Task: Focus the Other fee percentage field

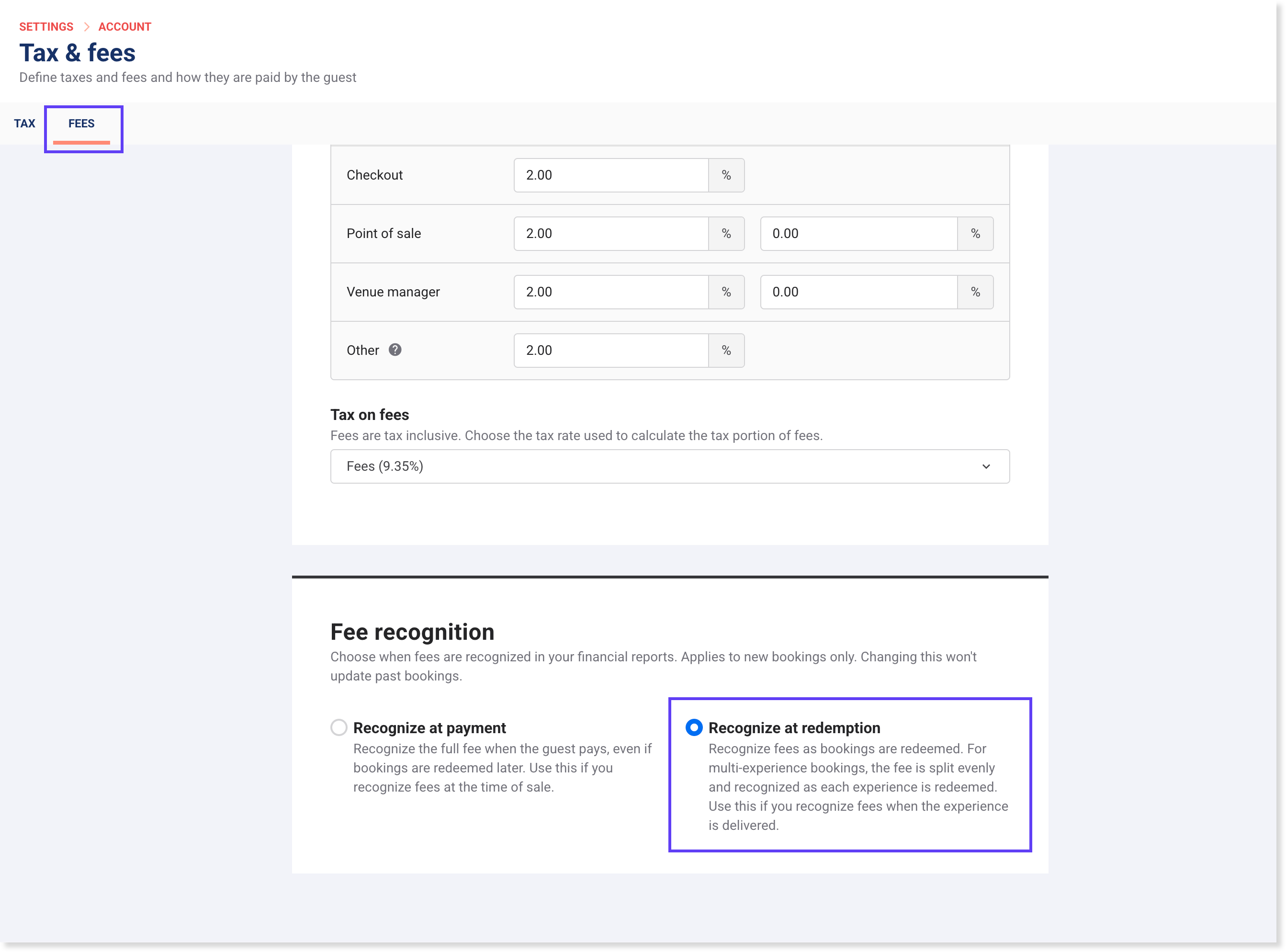Action: [x=611, y=351]
